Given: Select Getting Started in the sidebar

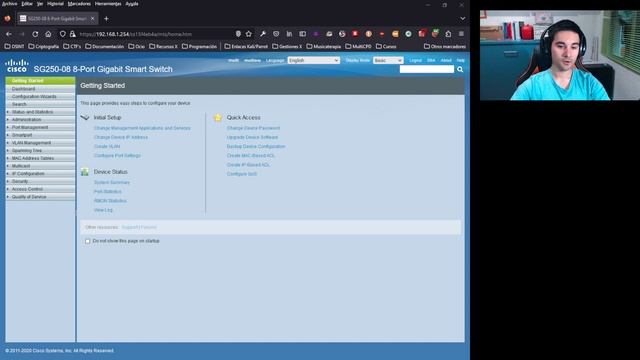Looking at the screenshot, I should coord(40,81).
